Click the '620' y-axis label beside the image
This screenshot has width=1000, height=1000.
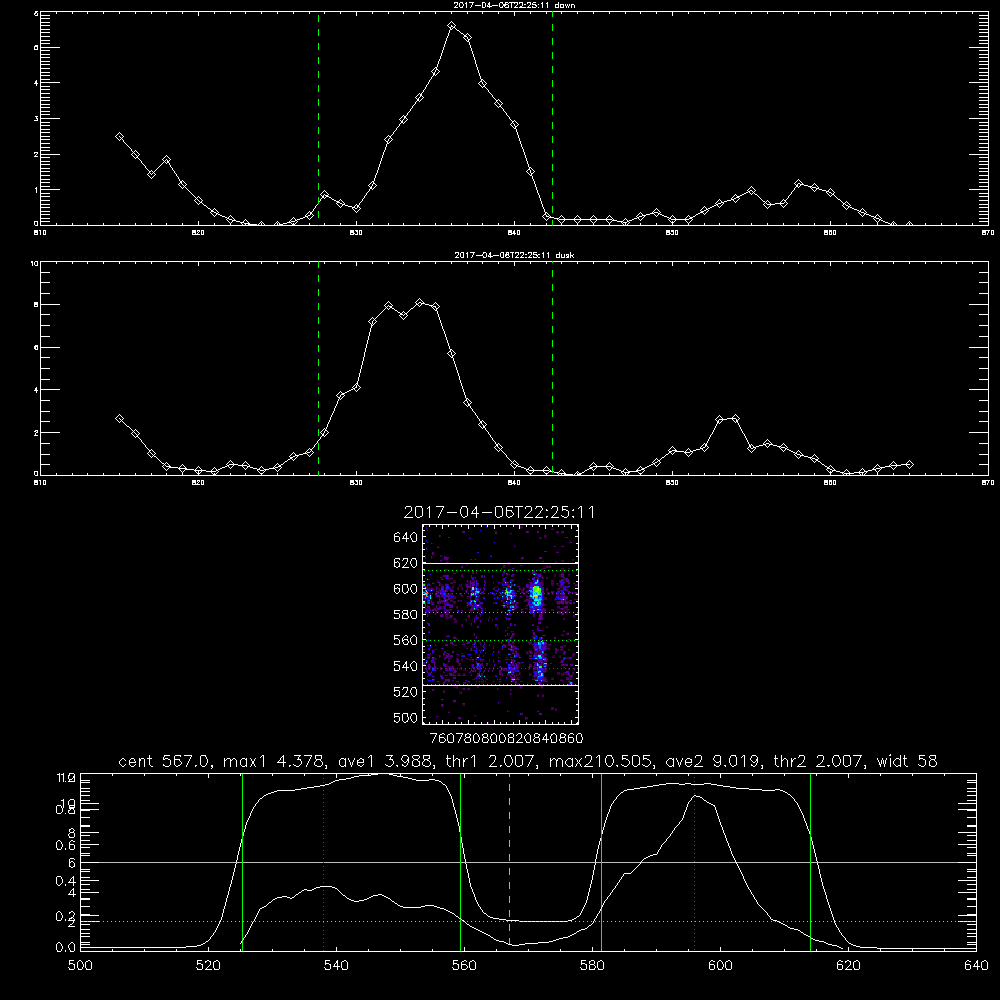point(406,563)
